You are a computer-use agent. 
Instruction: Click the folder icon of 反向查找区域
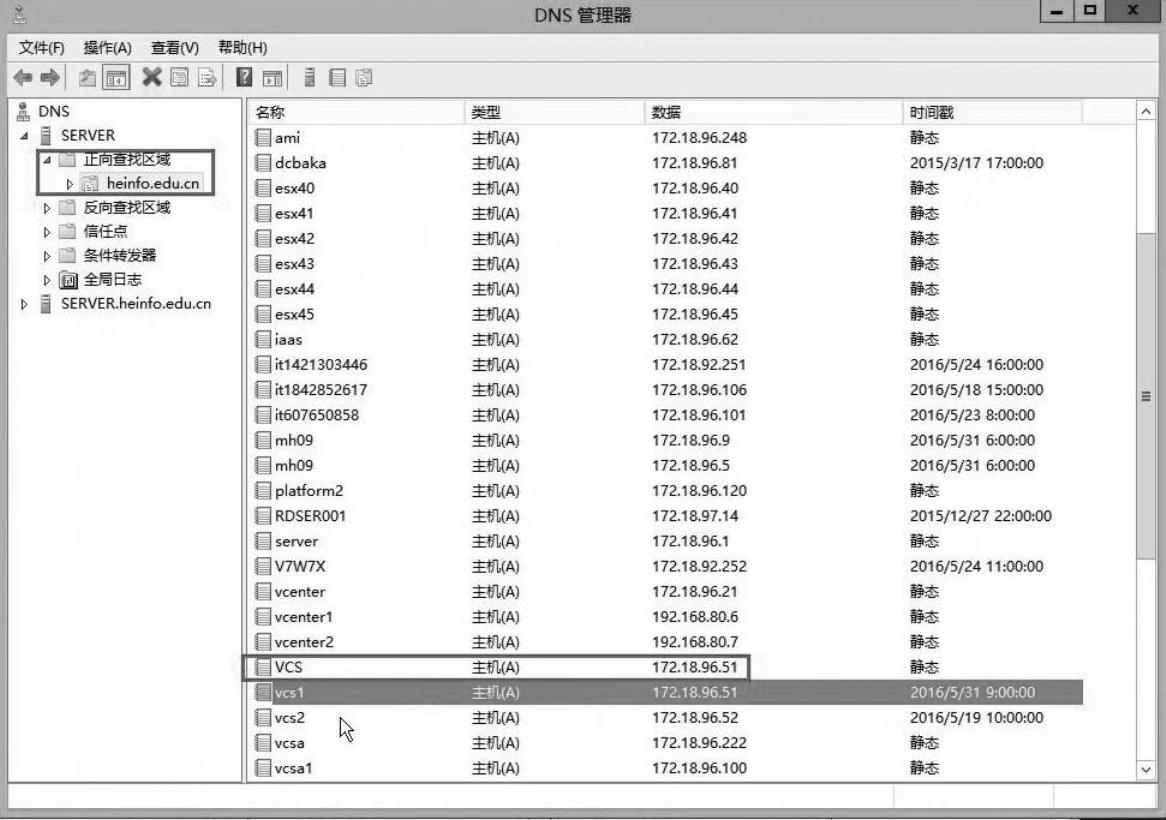coord(67,207)
